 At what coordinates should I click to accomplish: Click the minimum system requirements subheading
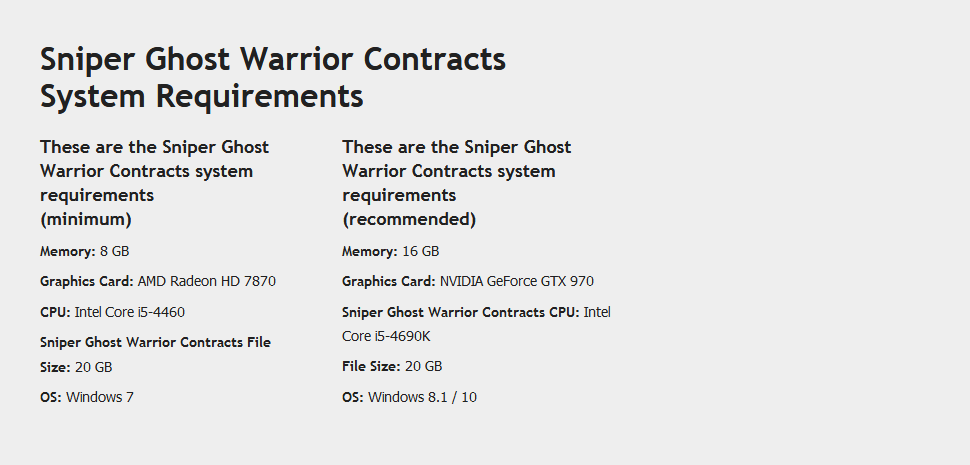pyautogui.click(x=154, y=182)
